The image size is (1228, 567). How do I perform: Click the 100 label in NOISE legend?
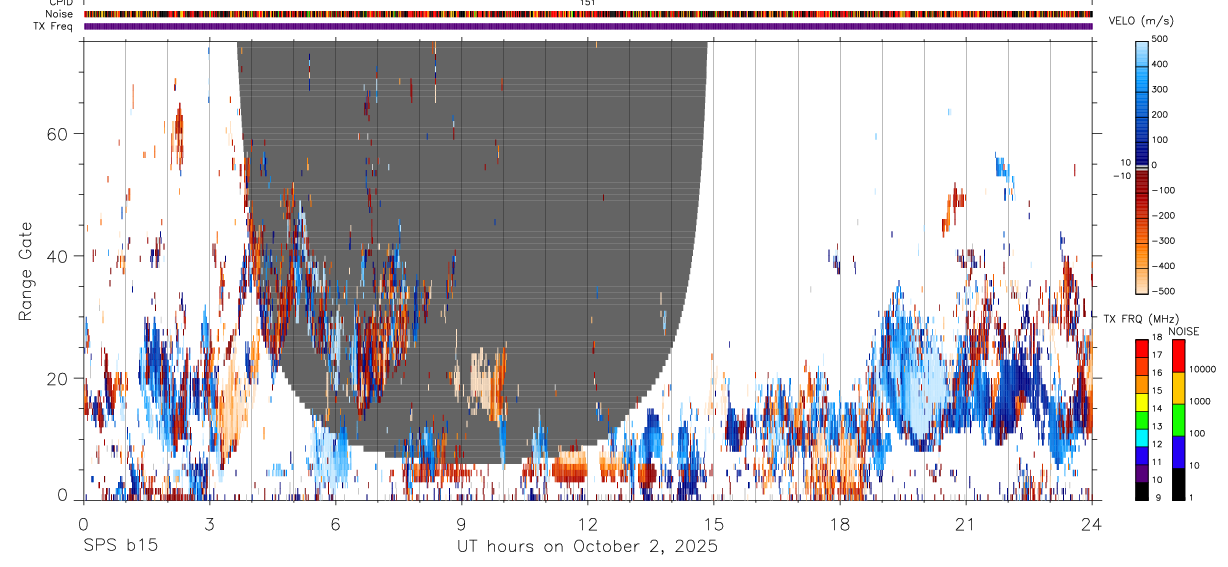click(x=1198, y=434)
